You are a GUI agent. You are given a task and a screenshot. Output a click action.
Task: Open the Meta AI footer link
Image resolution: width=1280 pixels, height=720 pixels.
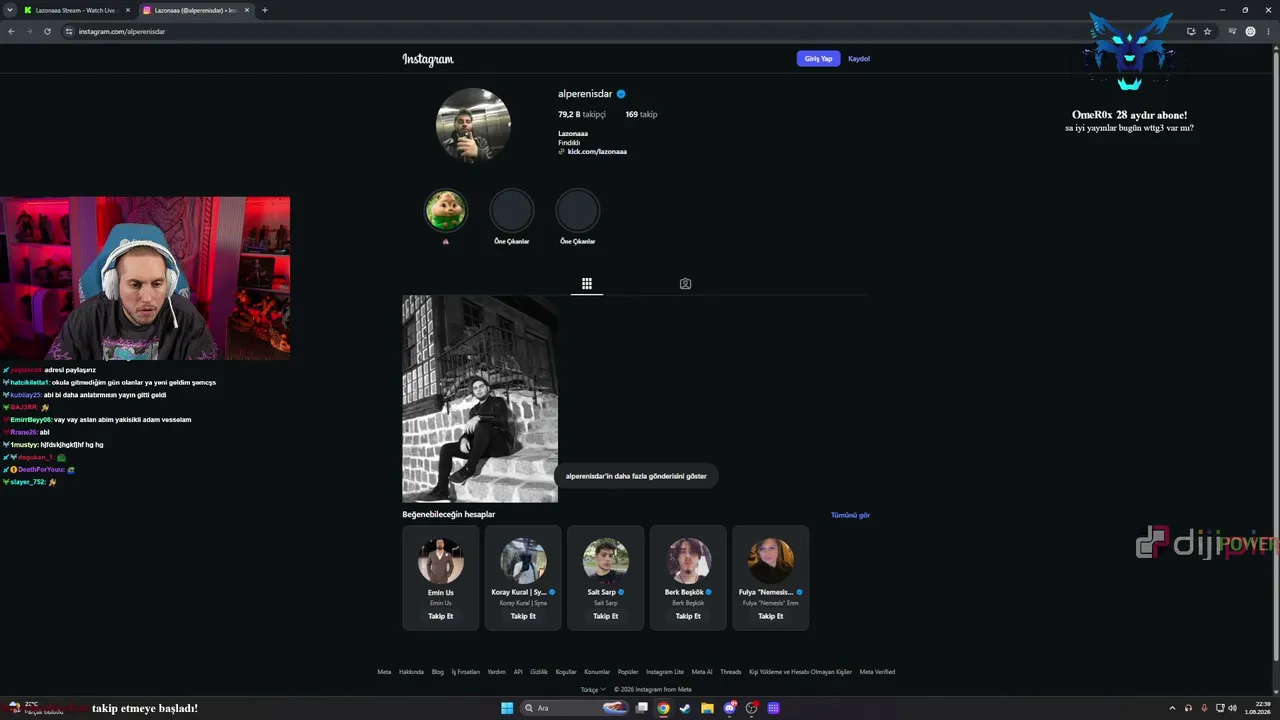click(x=702, y=672)
